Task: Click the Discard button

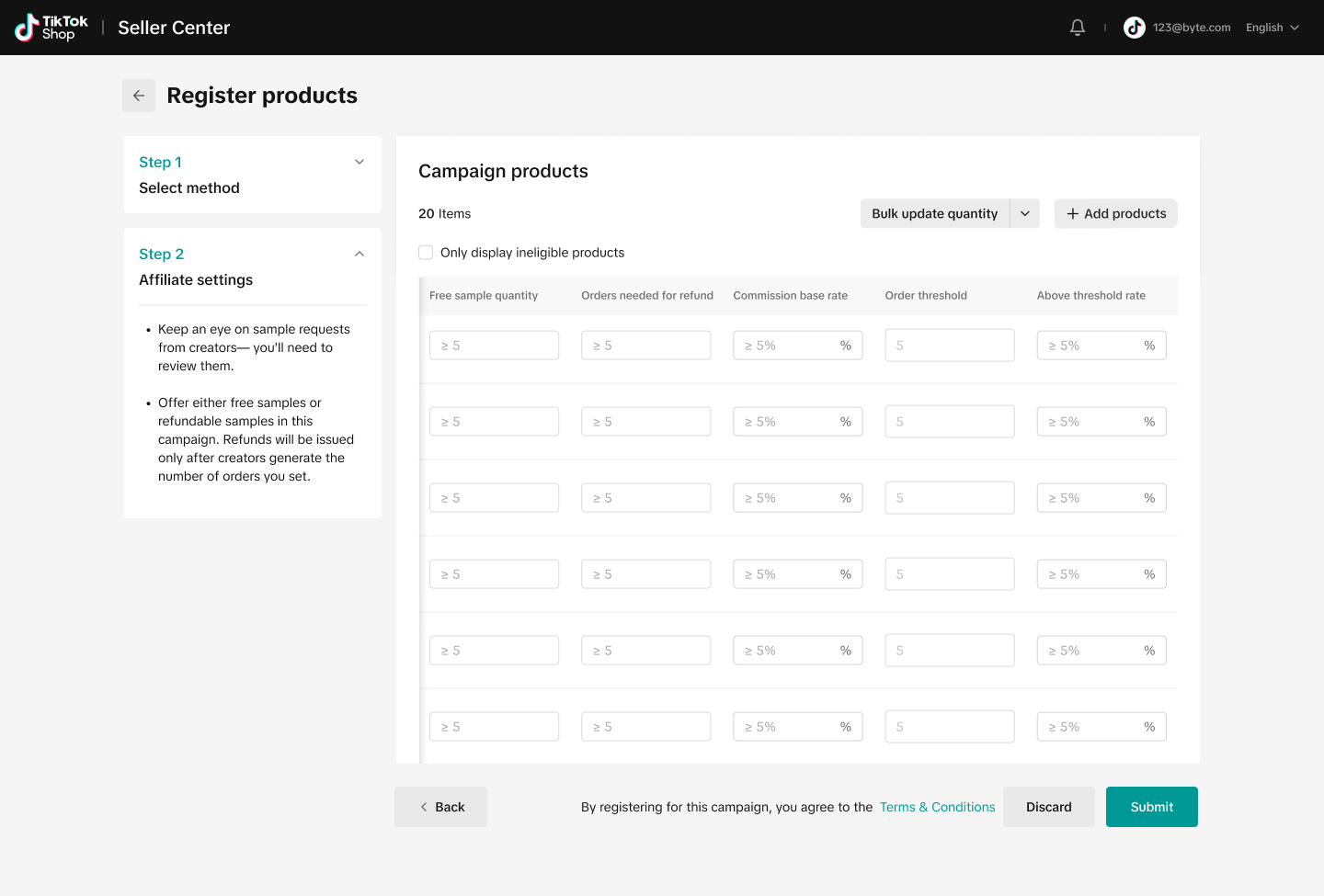Action: [x=1048, y=807]
